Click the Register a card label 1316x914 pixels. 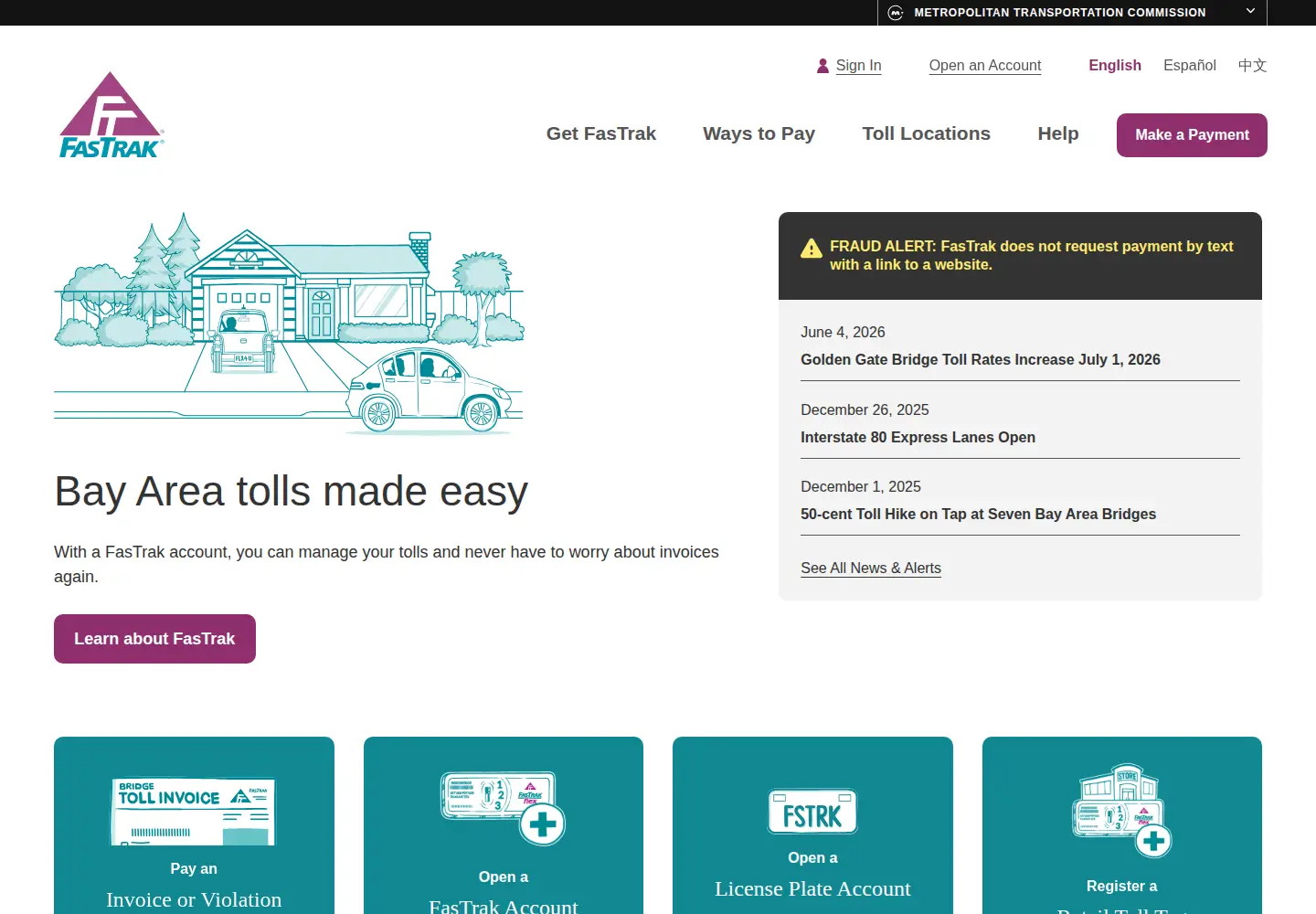[x=1121, y=887]
